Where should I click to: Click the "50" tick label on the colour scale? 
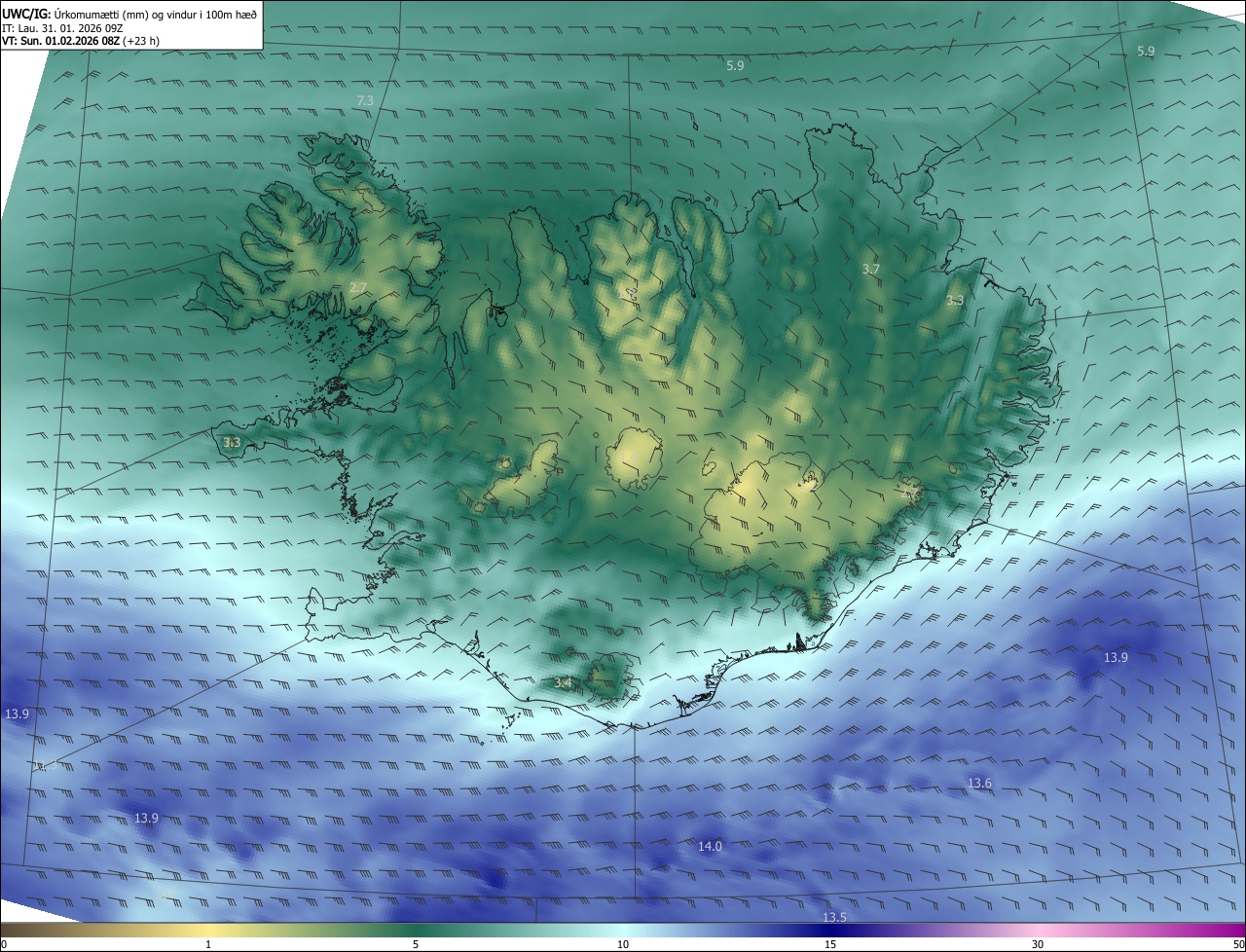[x=1239, y=944]
